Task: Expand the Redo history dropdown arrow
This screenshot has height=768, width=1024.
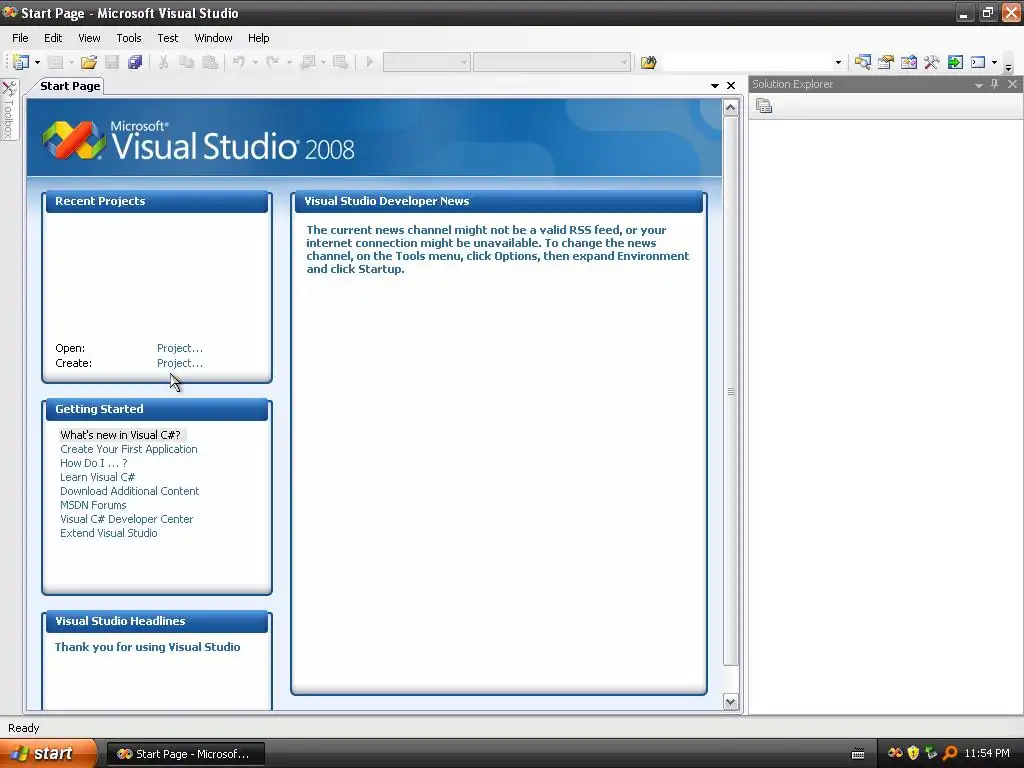Action: point(289,62)
